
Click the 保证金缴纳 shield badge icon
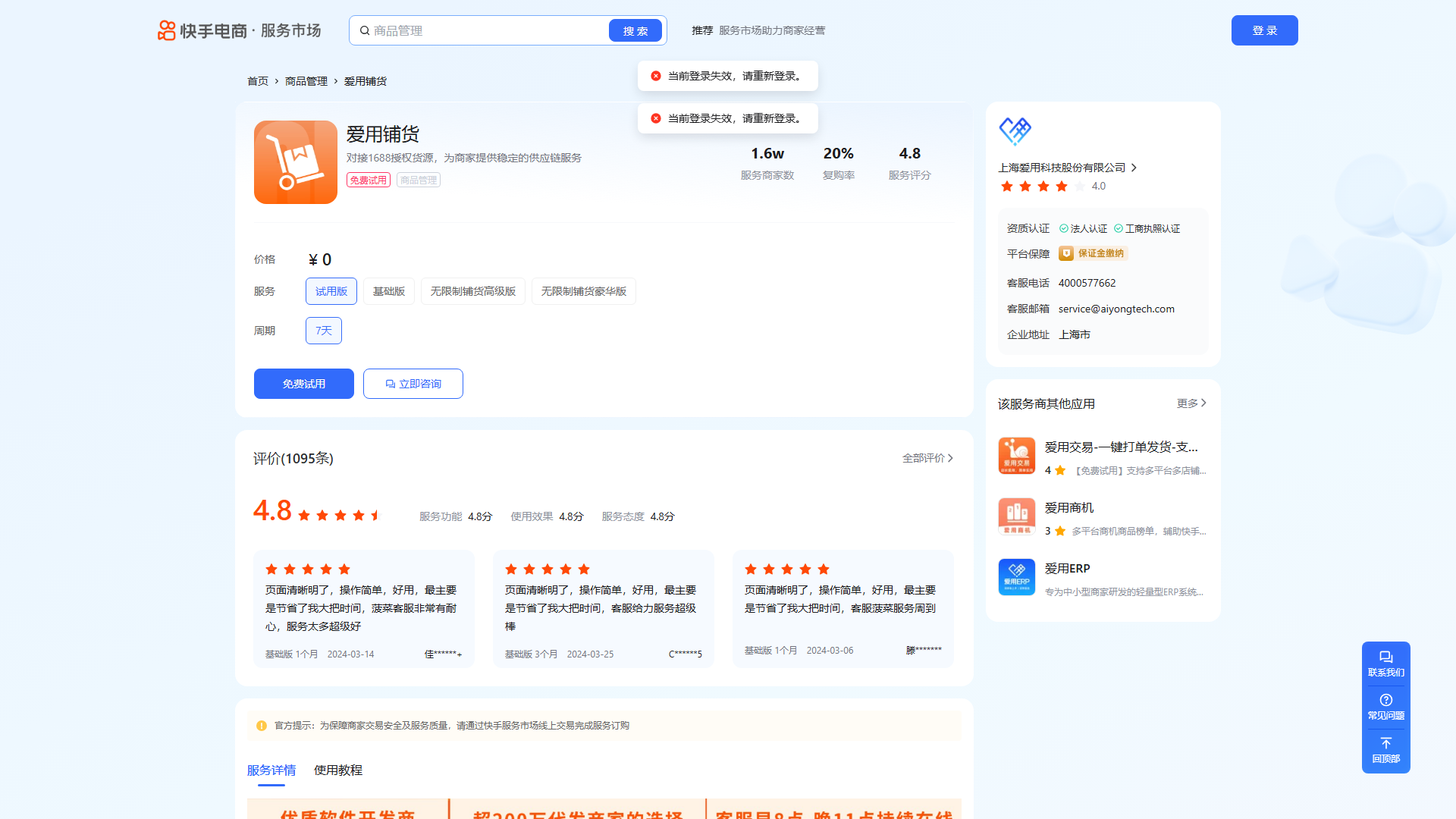click(x=1066, y=253)
